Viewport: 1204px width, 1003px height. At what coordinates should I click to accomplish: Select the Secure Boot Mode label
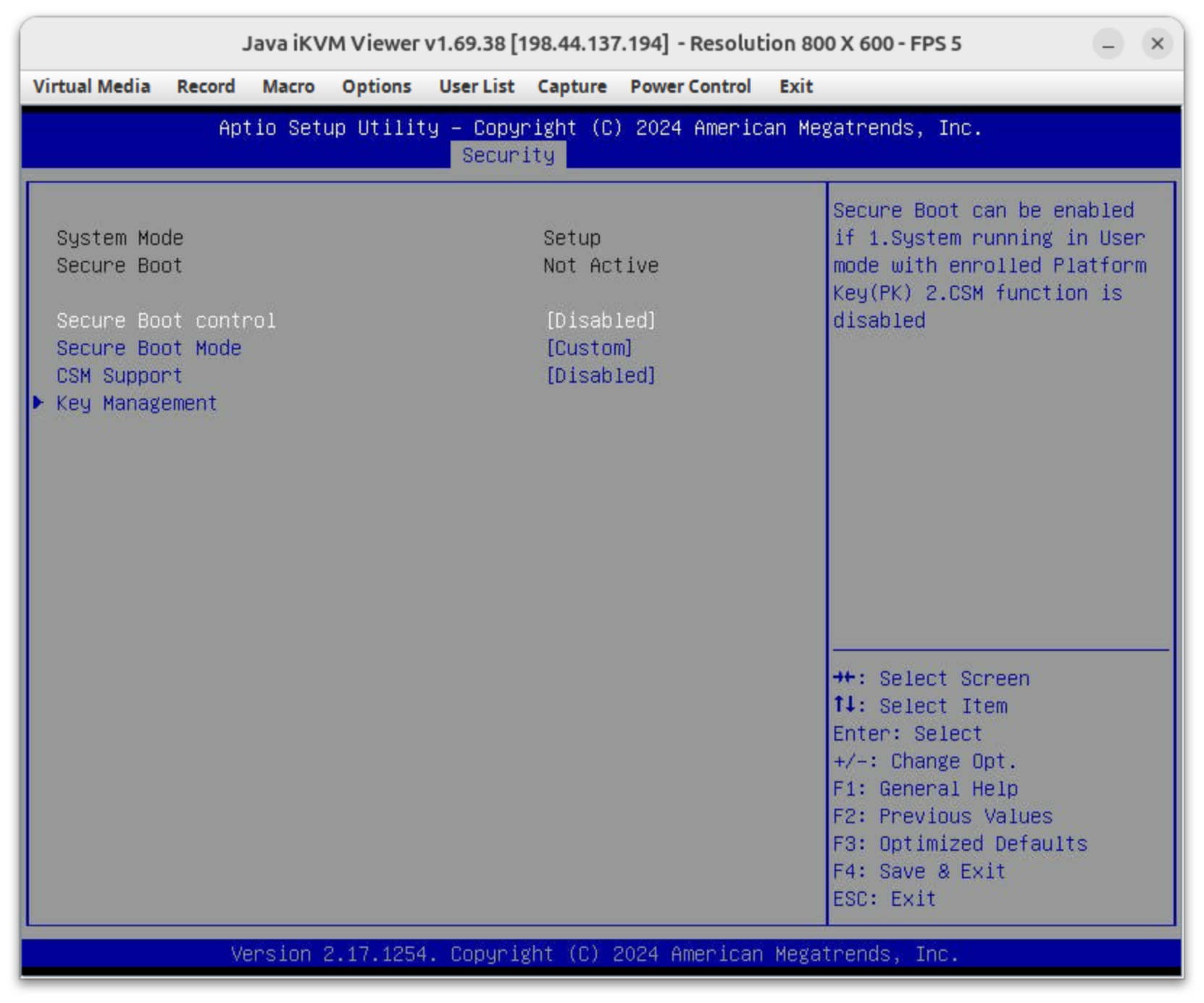pyautogui.click(x=149, y=348)
